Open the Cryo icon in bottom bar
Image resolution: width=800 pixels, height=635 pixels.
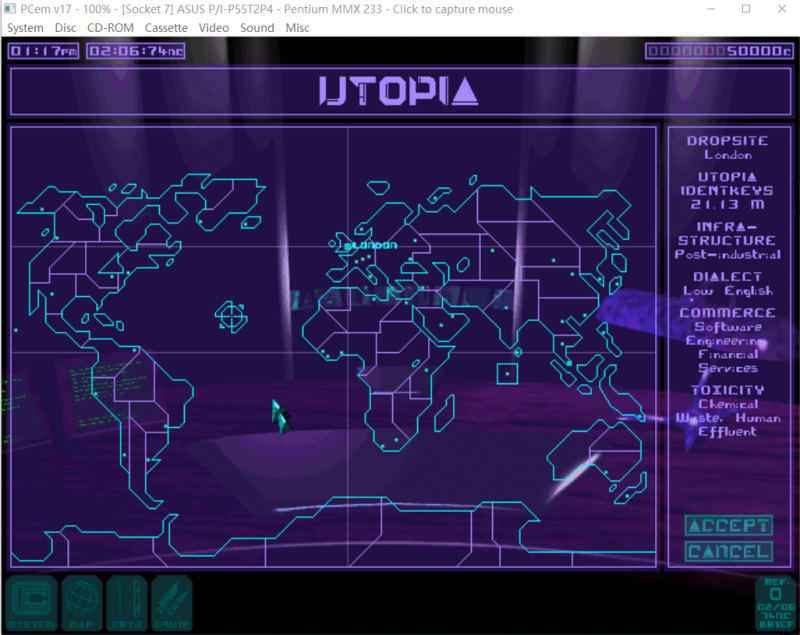pos(126,603)
